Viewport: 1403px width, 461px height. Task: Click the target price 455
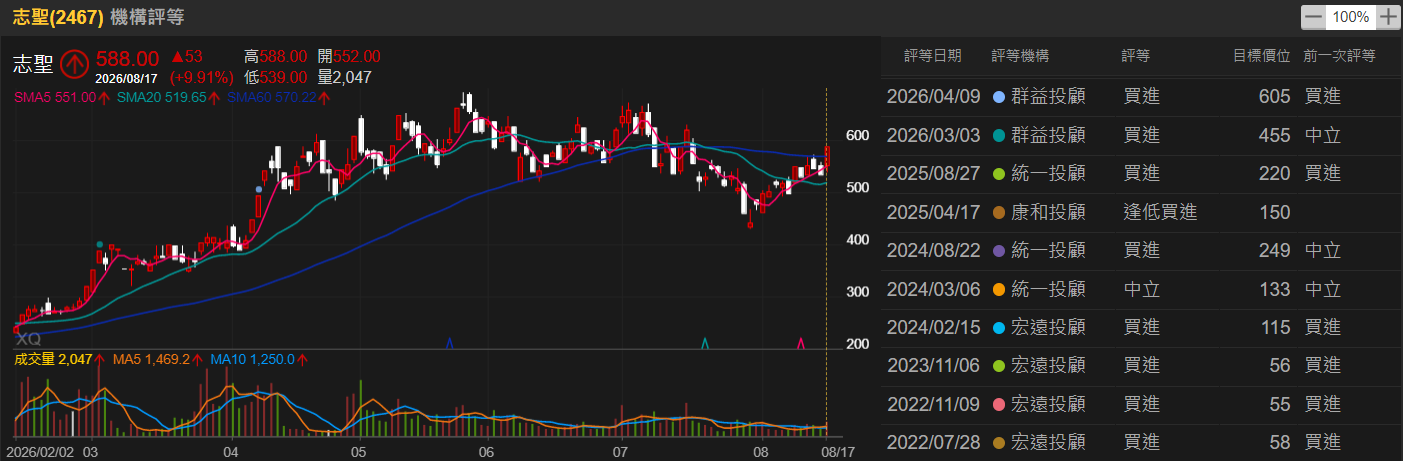[1275, 136]
